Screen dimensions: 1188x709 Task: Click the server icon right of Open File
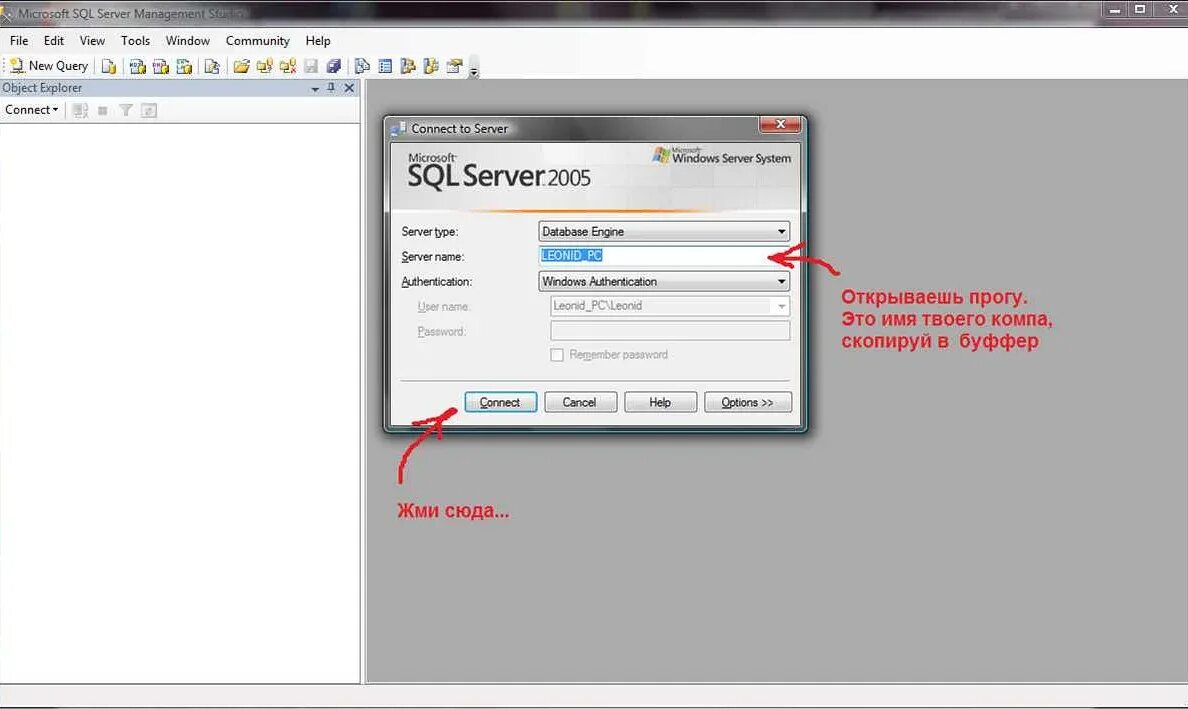tap(264, 67)
